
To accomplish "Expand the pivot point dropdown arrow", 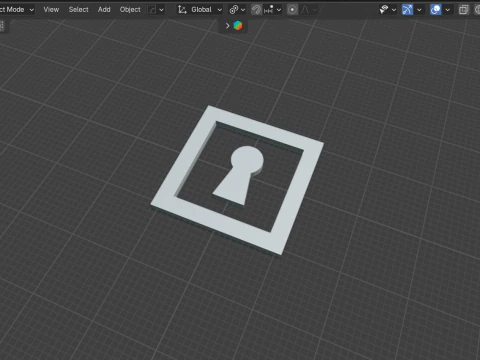I will tap(243, 10).
